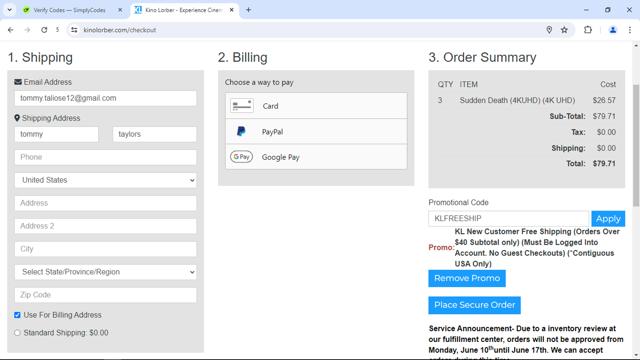
Task: Open Select State/Province/Region dropdown
Action: 105,272
